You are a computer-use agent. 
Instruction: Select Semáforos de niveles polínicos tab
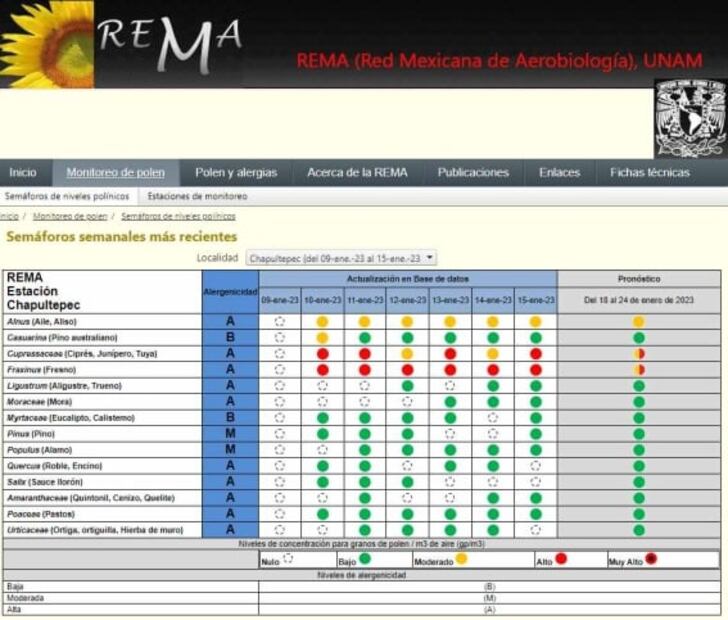(x=66, y=197)
